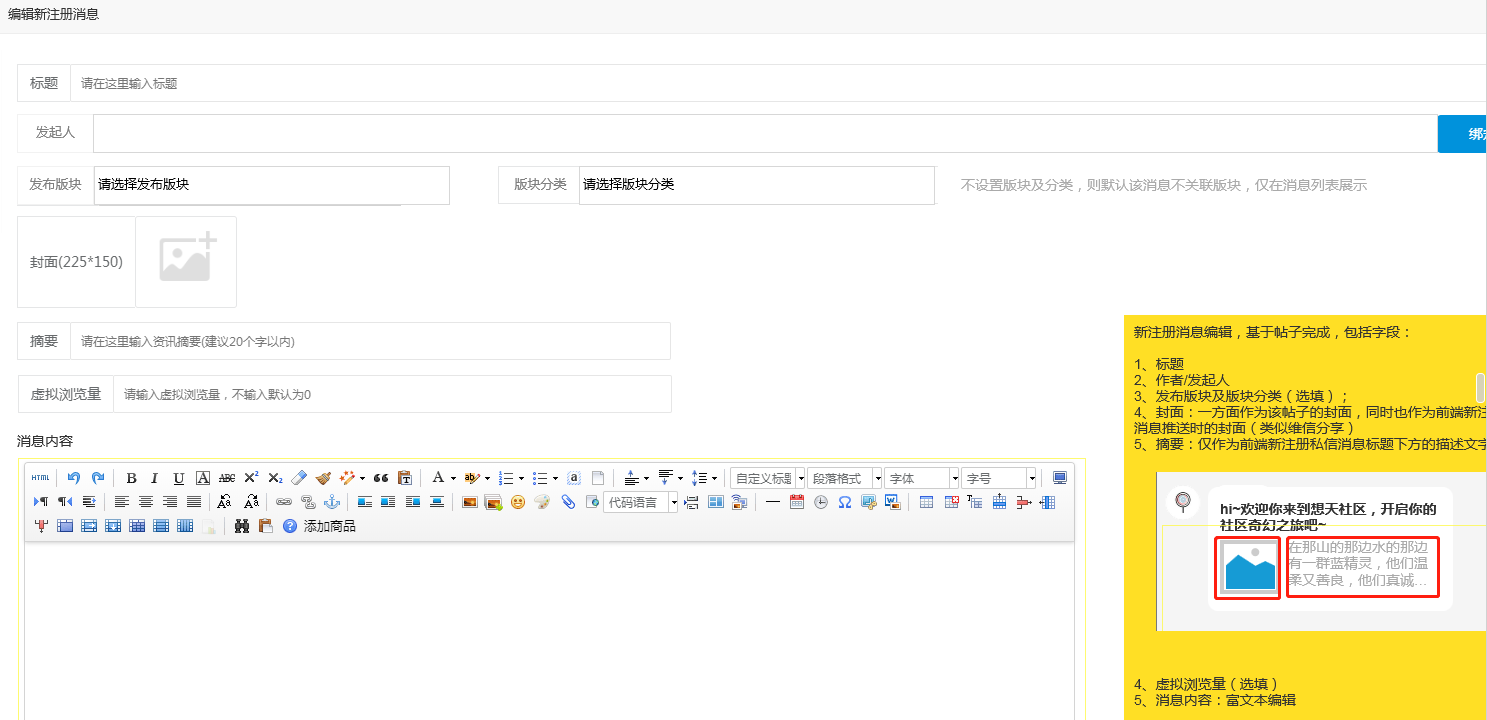
Task: Click the auto-typeset magic wand icon
Action: [349, 478]
